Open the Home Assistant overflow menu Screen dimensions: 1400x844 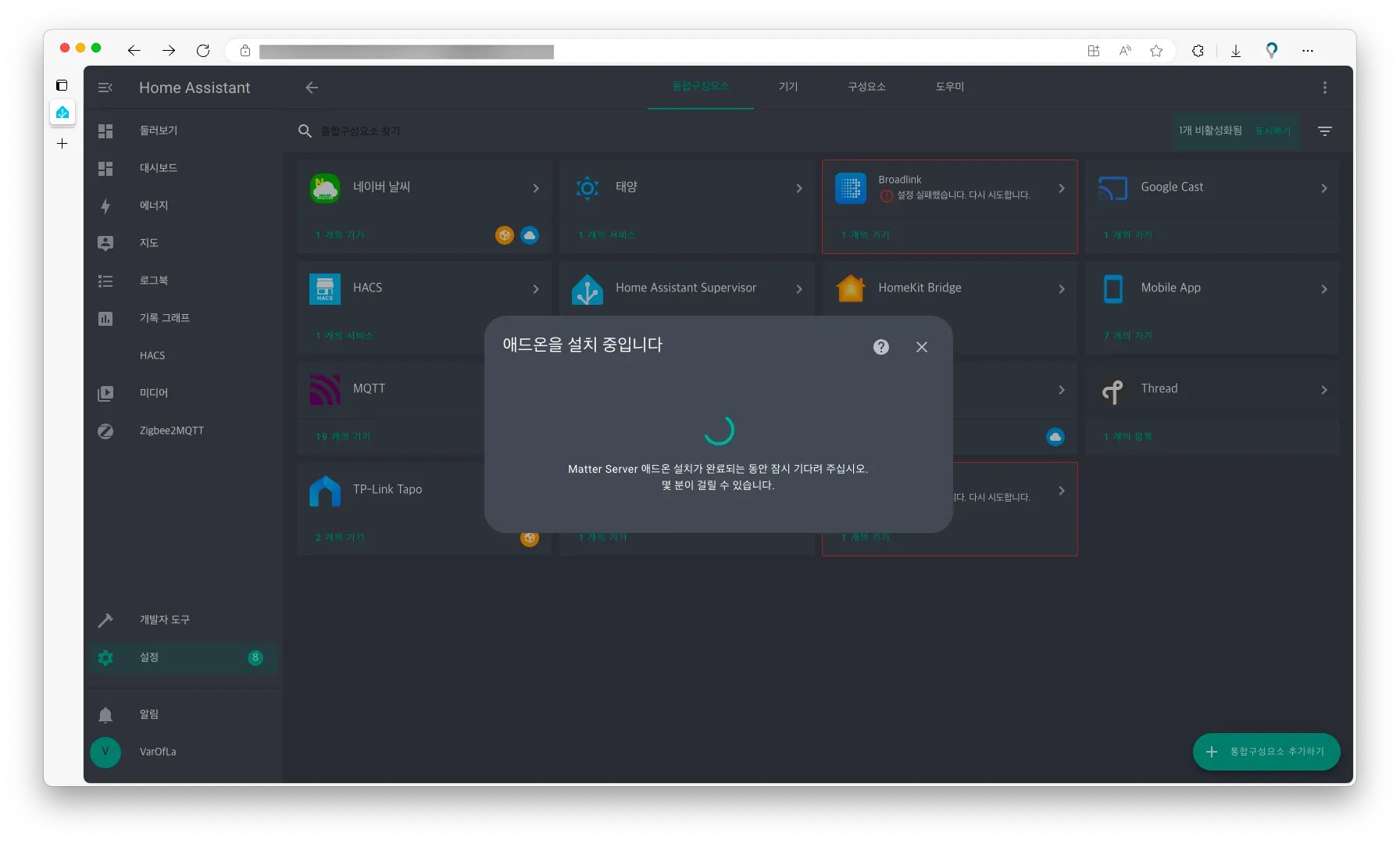(x=1325, y=88)
